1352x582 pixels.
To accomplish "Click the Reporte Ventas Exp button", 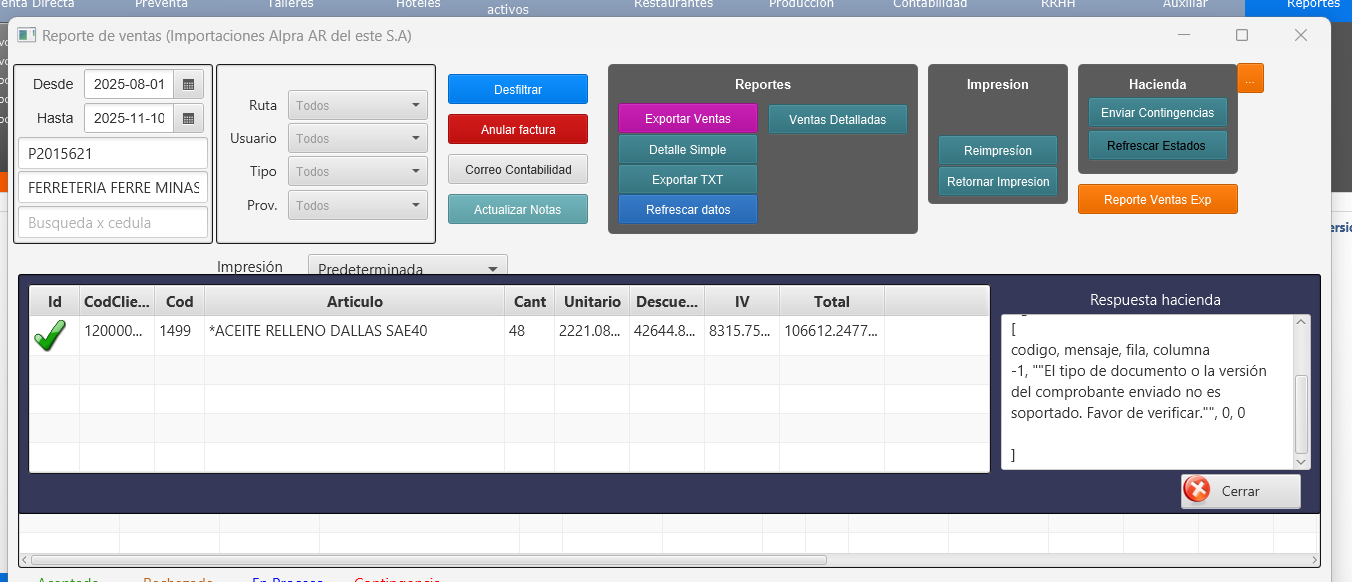I will click(1157, 200).
